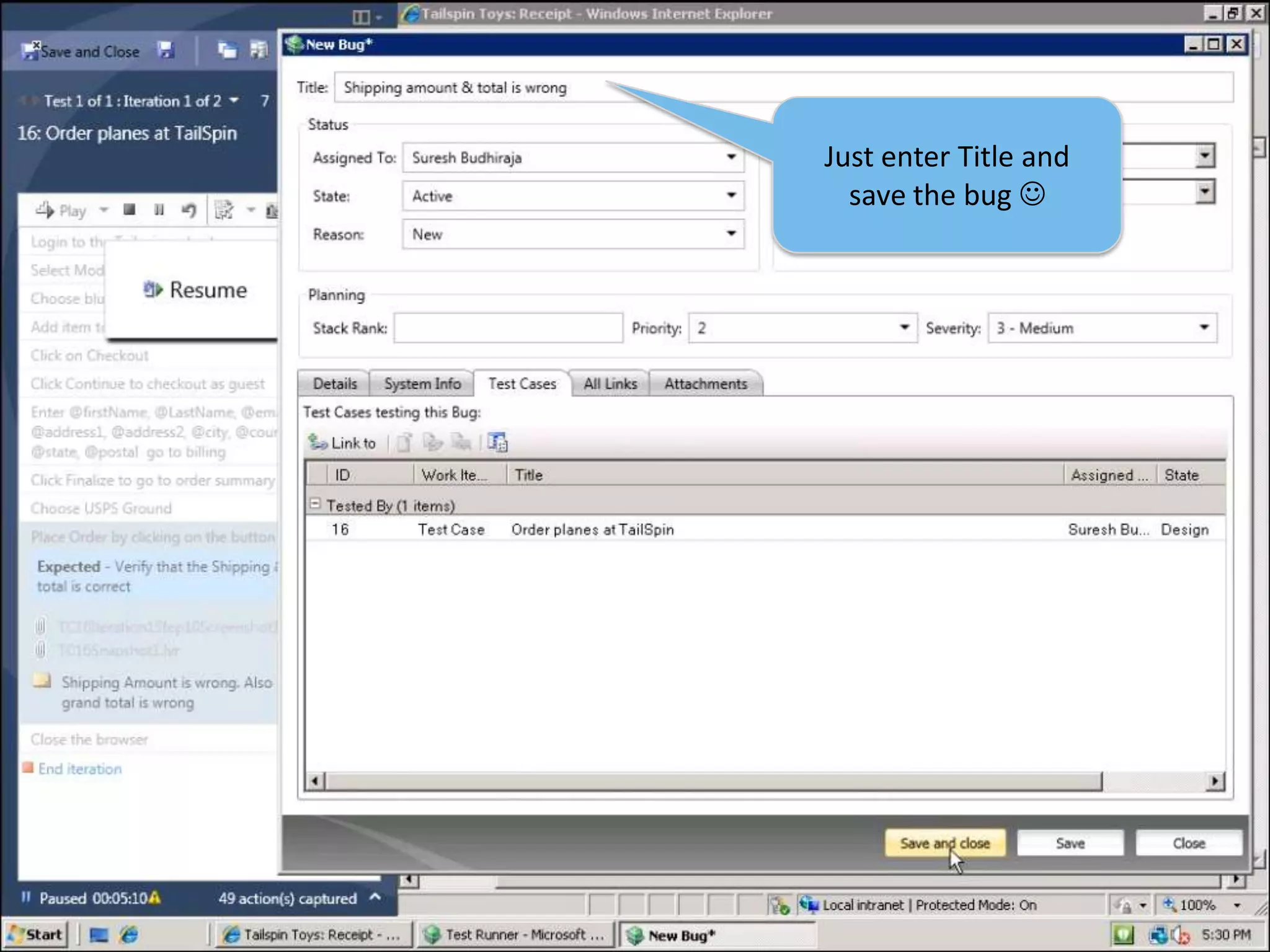1270x952 pixels.
Task: Click the horizontal scrollbar of test cases grid
Action: tap(713, 781)
